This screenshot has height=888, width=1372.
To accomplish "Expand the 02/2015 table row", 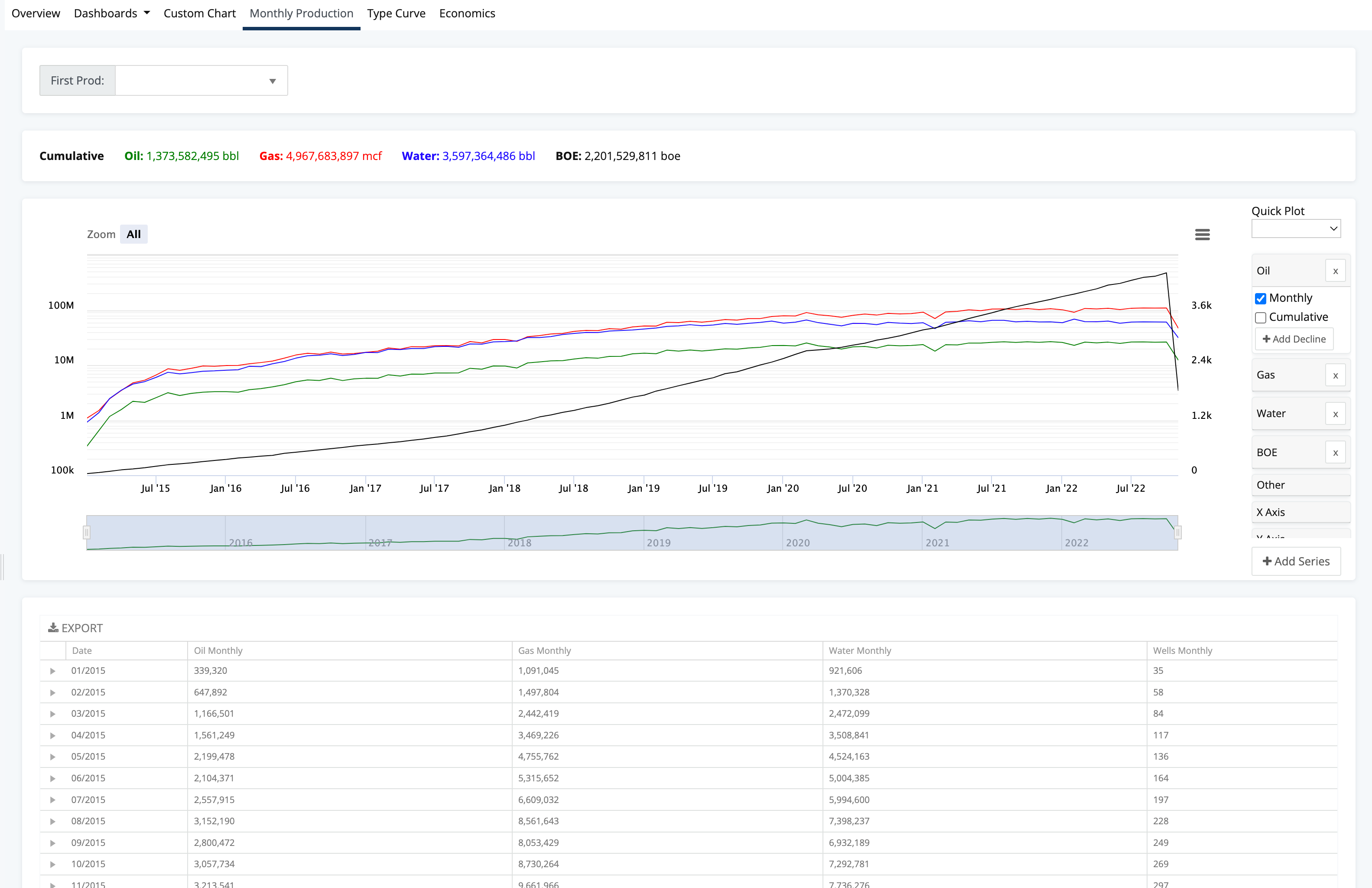I will click(x=52, y=692).
